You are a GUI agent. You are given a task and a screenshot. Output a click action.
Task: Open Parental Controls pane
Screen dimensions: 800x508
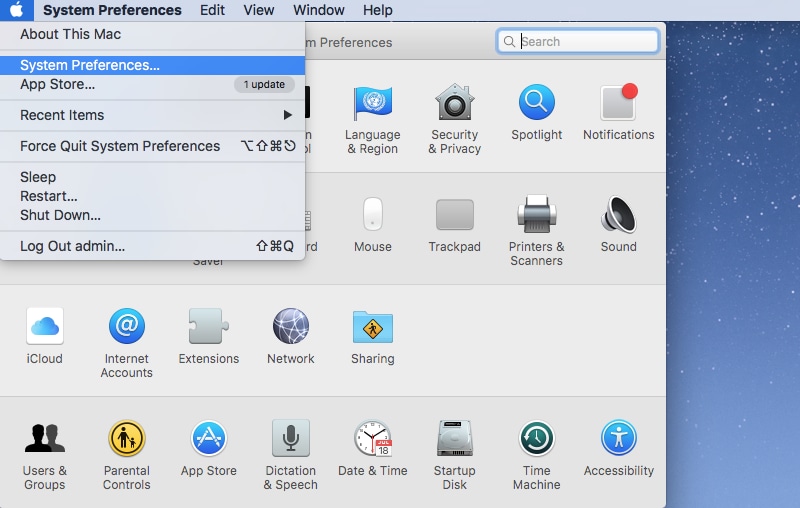click(127, 455)
